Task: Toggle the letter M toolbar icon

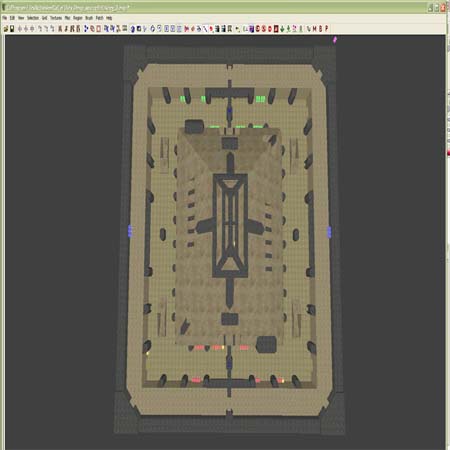Action: 314,29
